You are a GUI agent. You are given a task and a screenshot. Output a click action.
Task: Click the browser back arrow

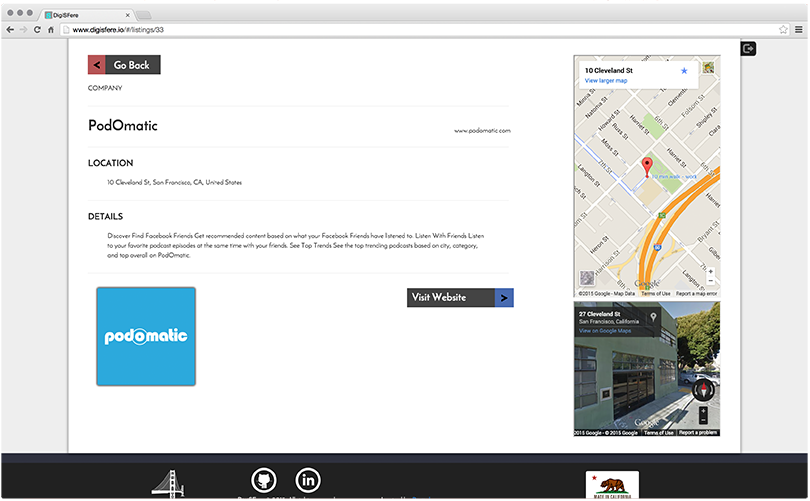[x=10, y=30]
